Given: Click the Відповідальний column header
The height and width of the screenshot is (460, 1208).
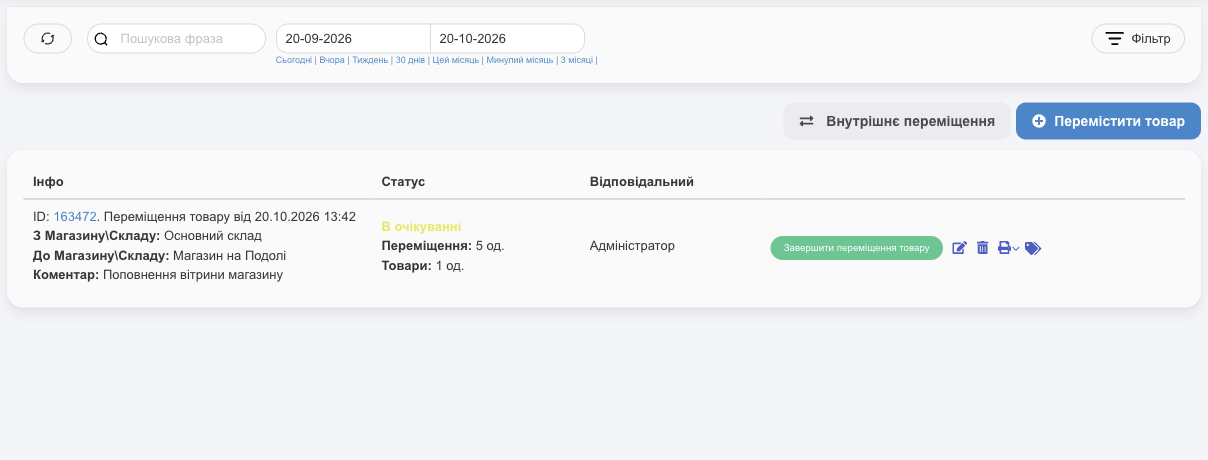Looking at the screenshot, I should coord(642,182).
